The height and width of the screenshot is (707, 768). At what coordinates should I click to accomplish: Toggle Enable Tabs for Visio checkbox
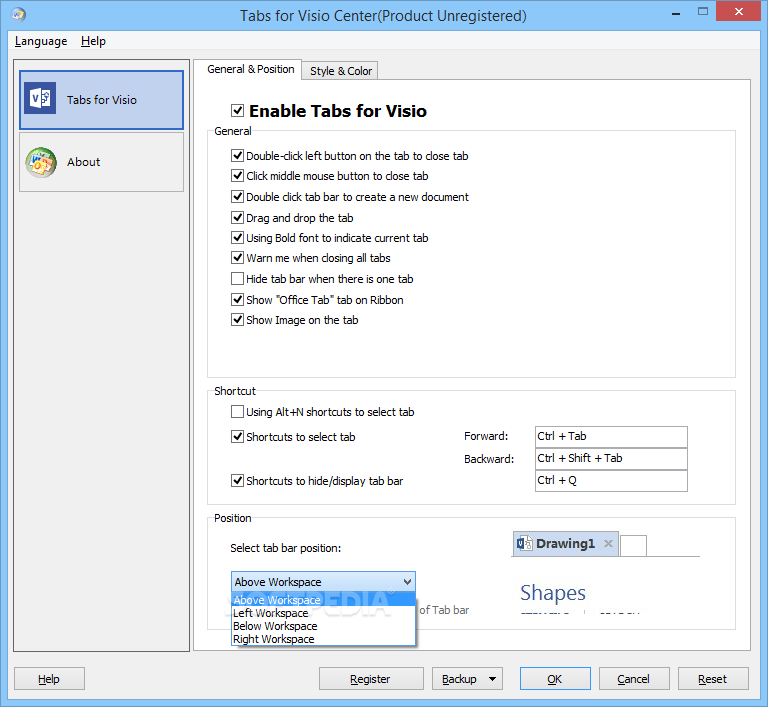pos(238,111)
